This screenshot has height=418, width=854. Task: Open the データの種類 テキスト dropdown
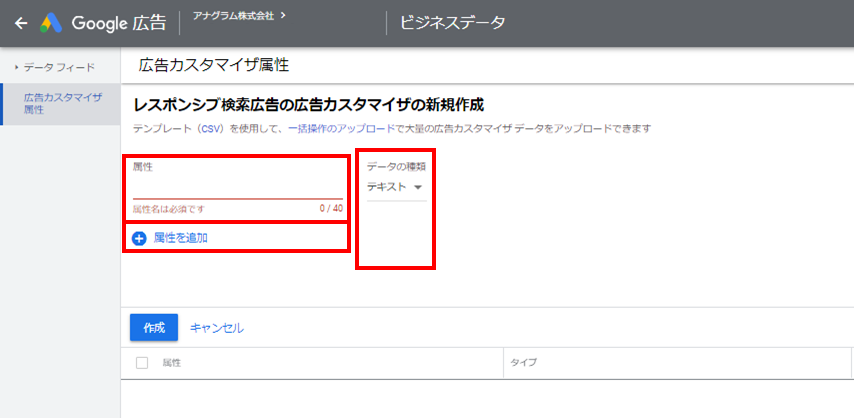pos(395,187)
